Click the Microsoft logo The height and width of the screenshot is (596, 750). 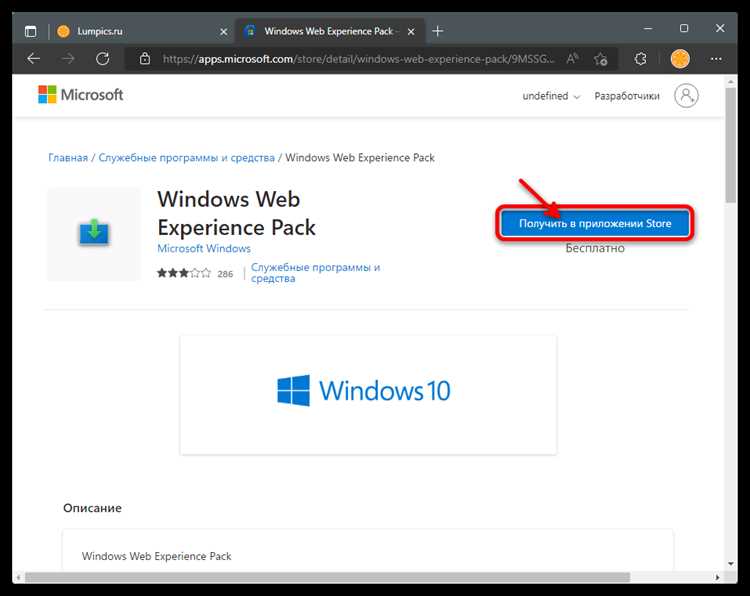tap(80, 95)
